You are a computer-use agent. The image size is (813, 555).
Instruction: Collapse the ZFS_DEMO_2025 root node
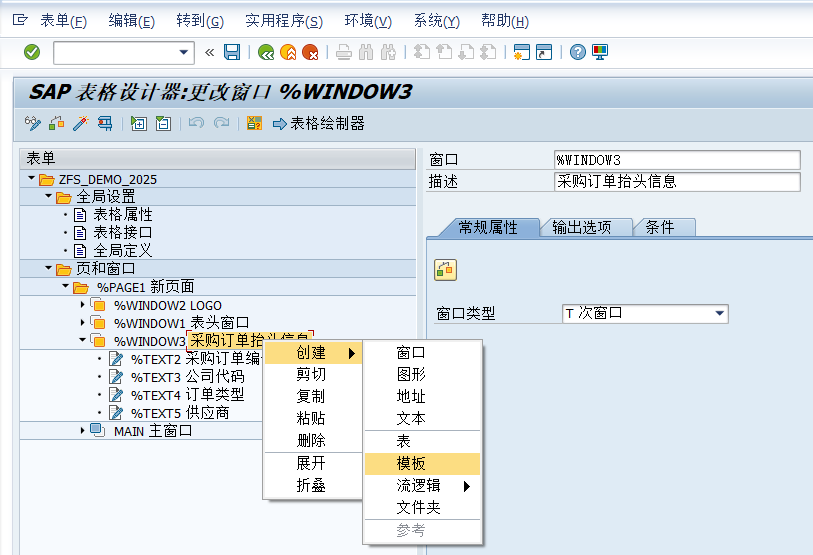[31, 178]
